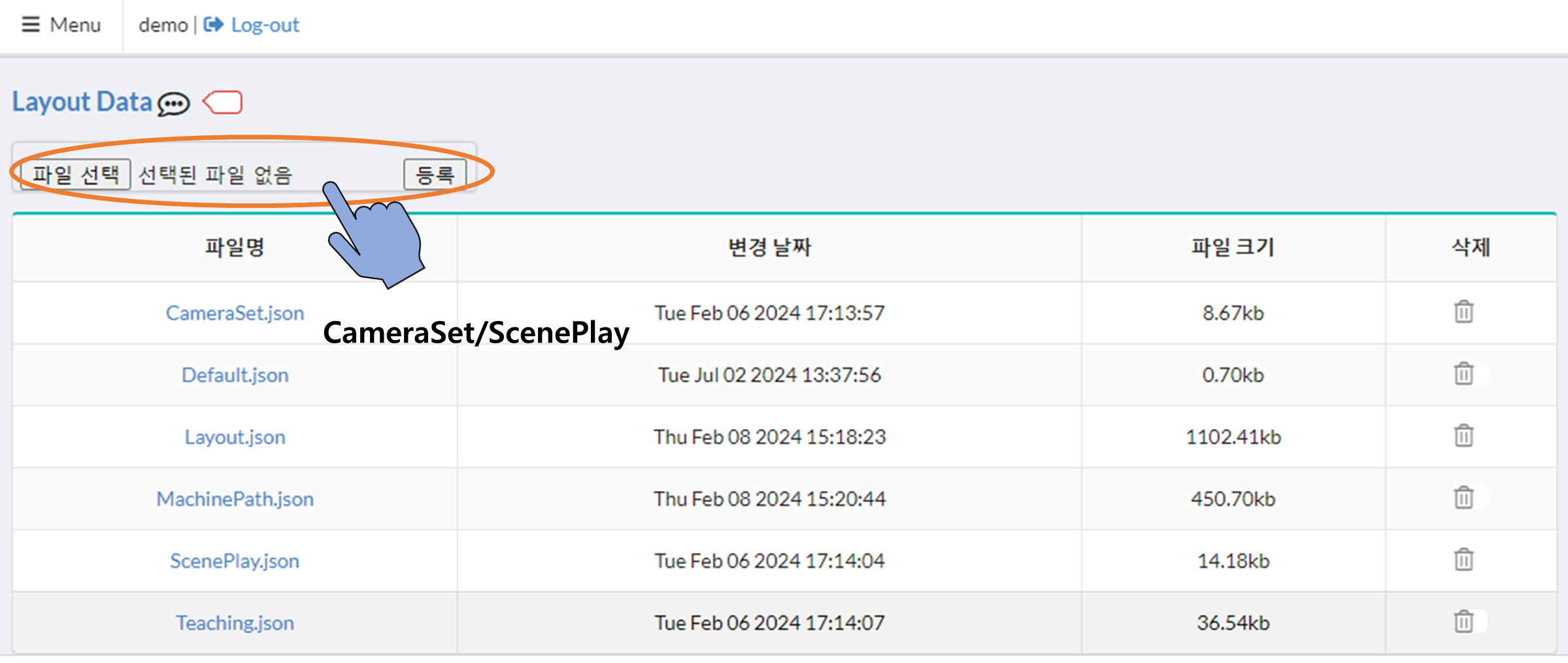1568x663 pixels.
Task: Remove MachinePath.json via trash icon
Action: click(x=1463, y=498)
